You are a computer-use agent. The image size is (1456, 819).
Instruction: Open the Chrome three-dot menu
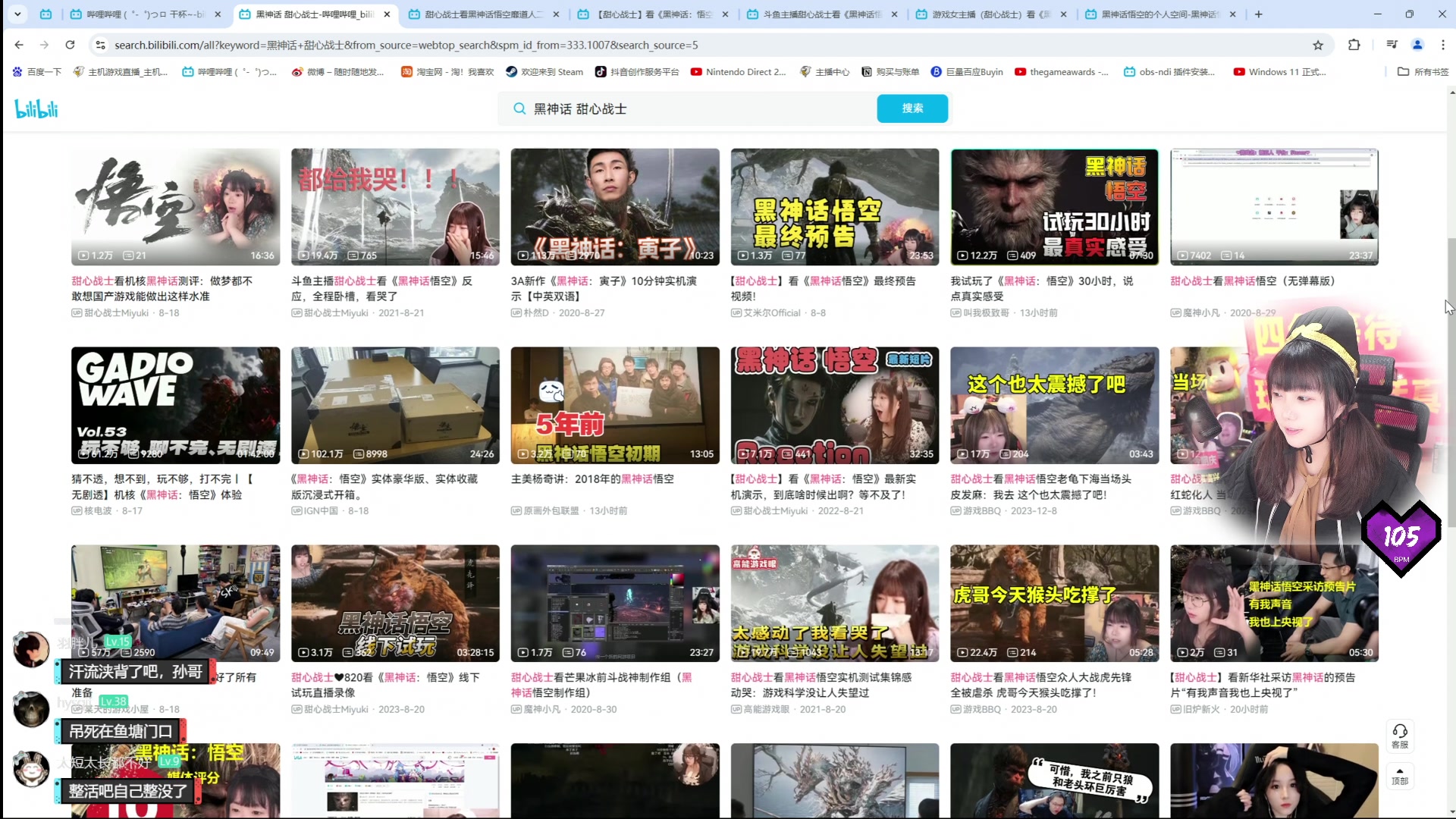[x=1442, y=45]
